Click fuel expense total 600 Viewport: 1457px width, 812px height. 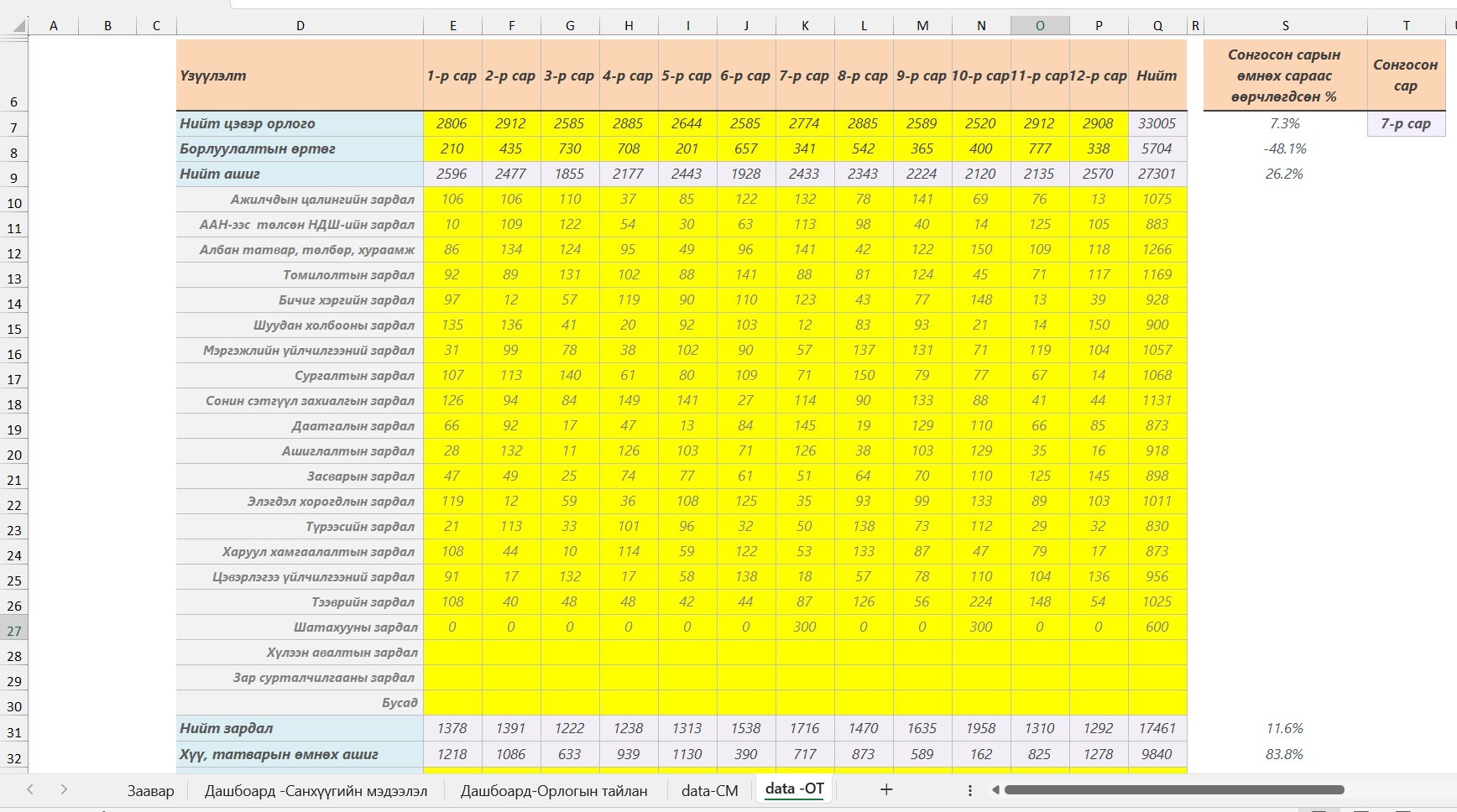coord(1157,627)
